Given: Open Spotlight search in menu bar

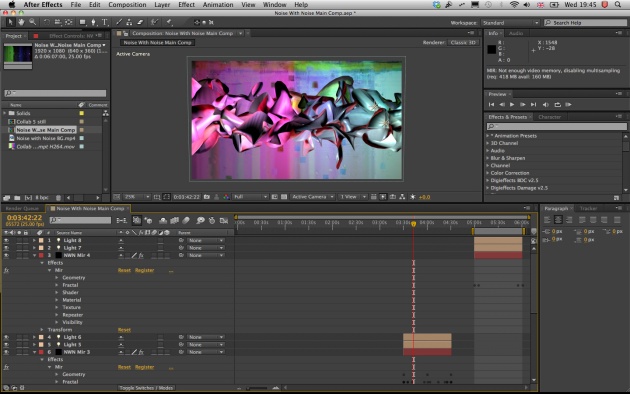Looking at the screenshot, I should [x=618, y=5].
